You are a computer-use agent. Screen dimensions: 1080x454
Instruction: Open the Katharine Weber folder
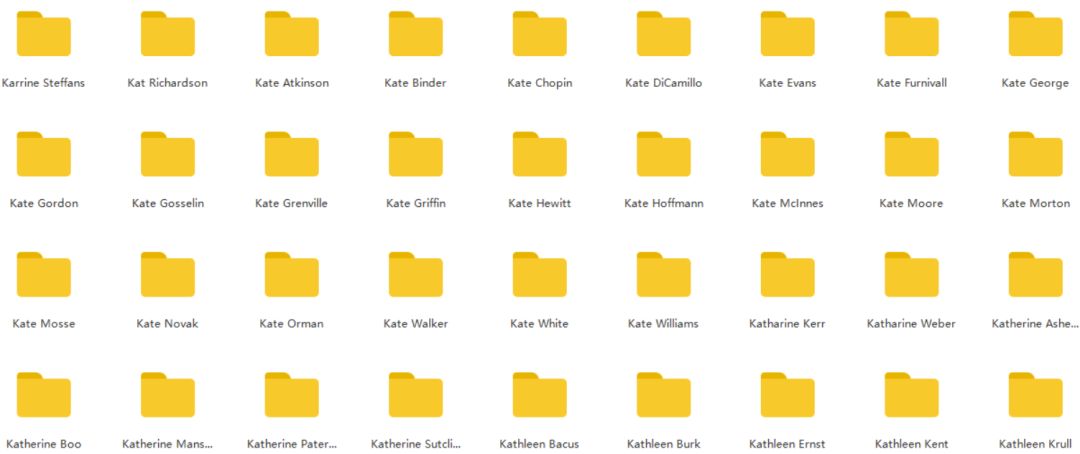(x=911, y=275)
